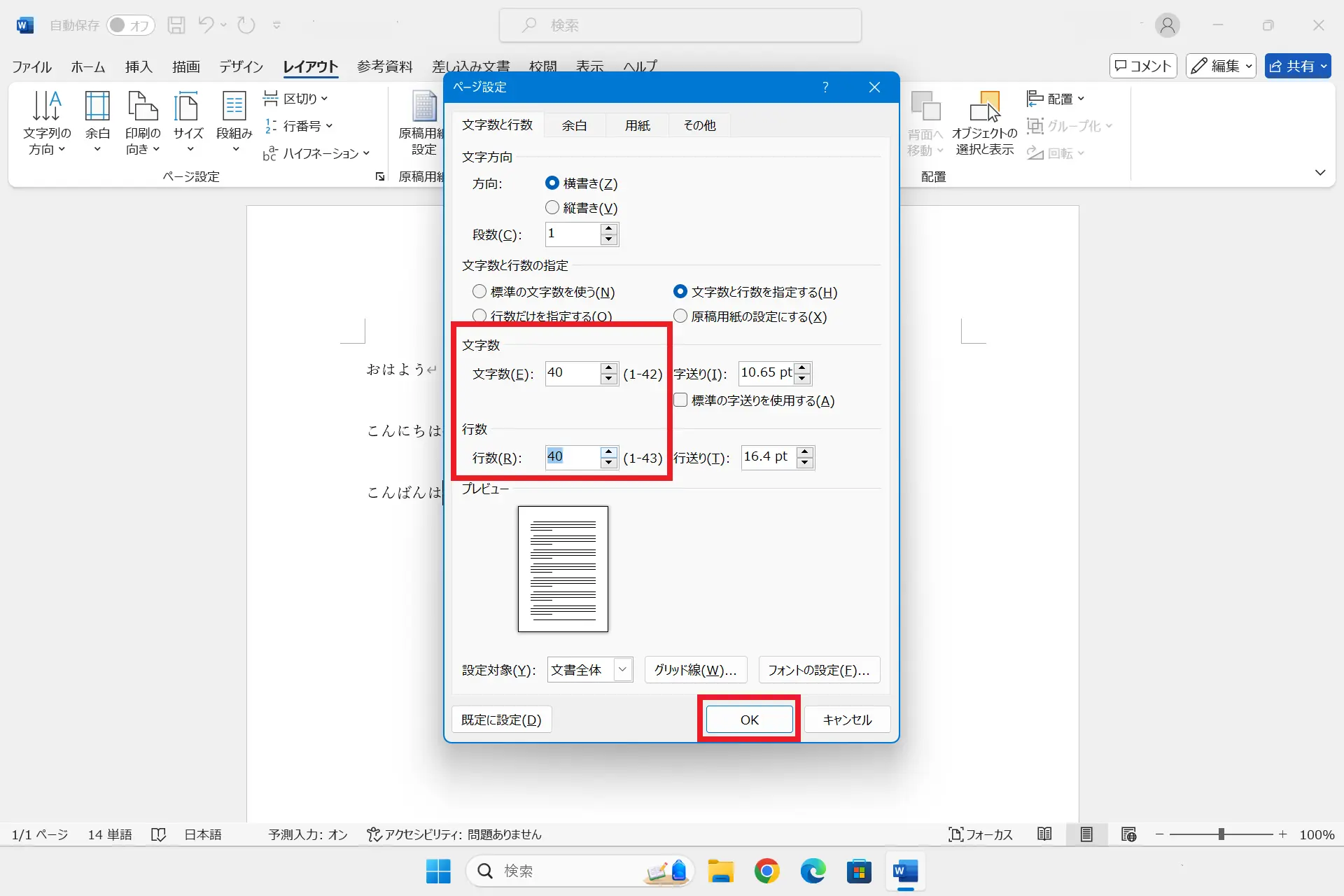Click the 行送り 16.4 pt field
This screenshot has height=896, width=1344.
pyautogui.click(x=769, y=457)
